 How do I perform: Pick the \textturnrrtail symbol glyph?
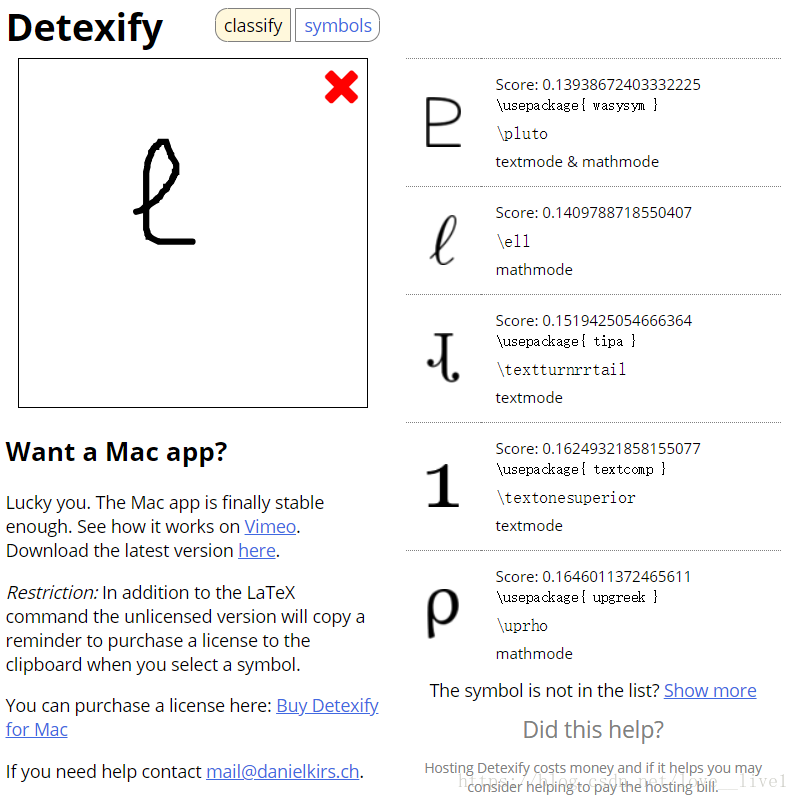pos(442,358)
